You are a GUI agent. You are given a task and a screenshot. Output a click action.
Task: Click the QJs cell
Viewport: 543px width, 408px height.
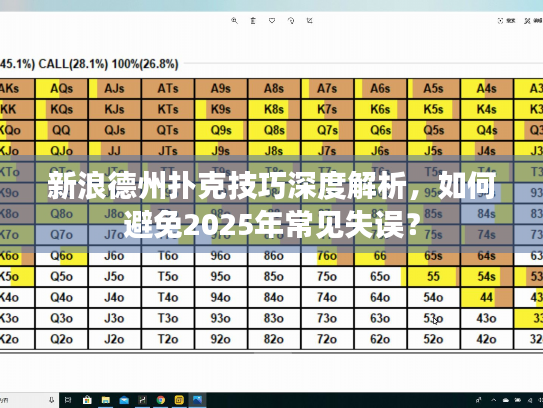coord(115,130)
